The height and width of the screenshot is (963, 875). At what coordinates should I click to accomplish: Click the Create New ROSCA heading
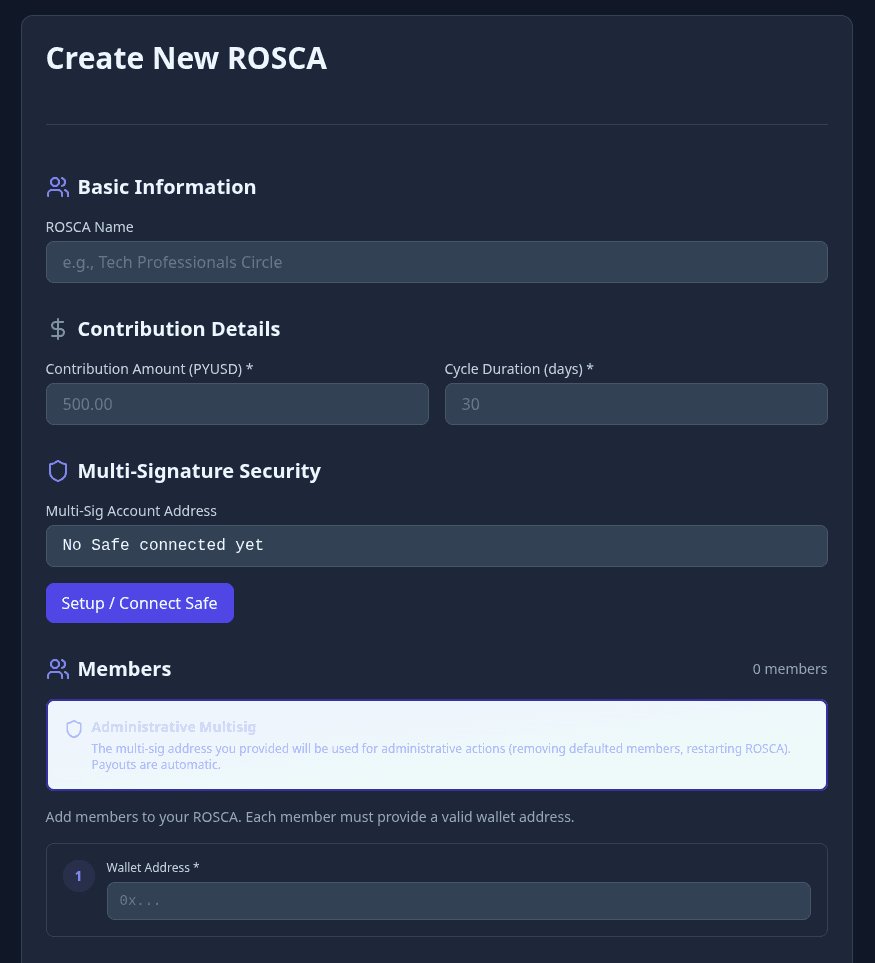186,58
